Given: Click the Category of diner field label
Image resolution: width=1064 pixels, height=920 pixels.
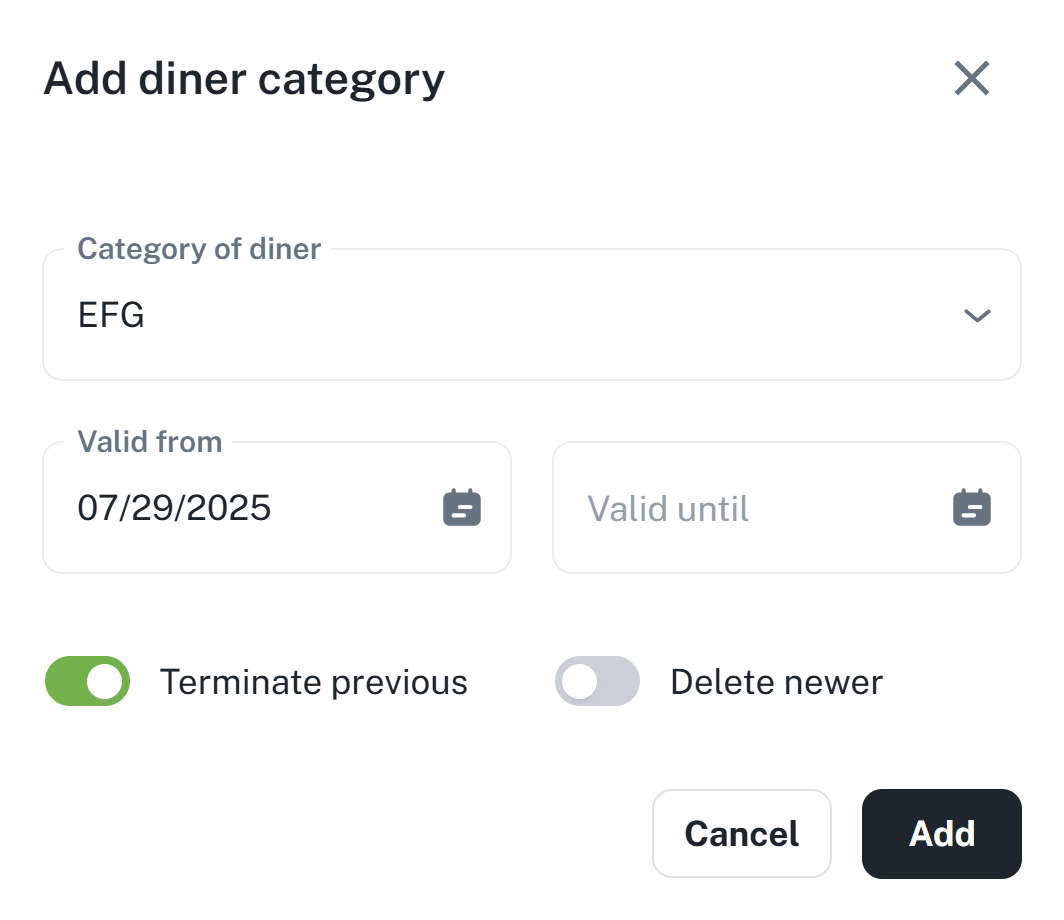Looking at the screenshot, I should coord(199,248).
